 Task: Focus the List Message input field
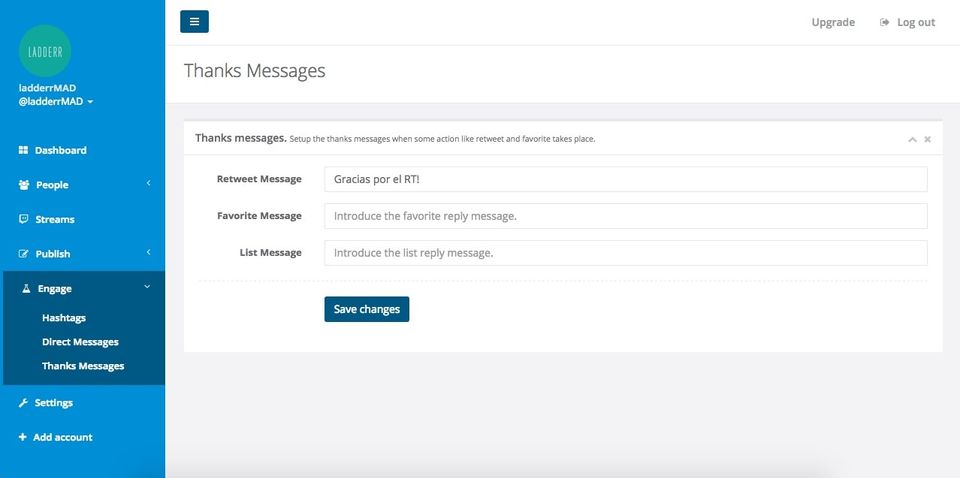(626, 253)
